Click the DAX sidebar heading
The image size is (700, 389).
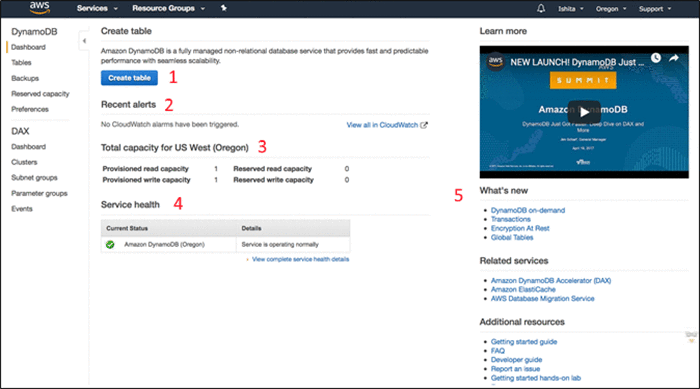click(20, 131)
